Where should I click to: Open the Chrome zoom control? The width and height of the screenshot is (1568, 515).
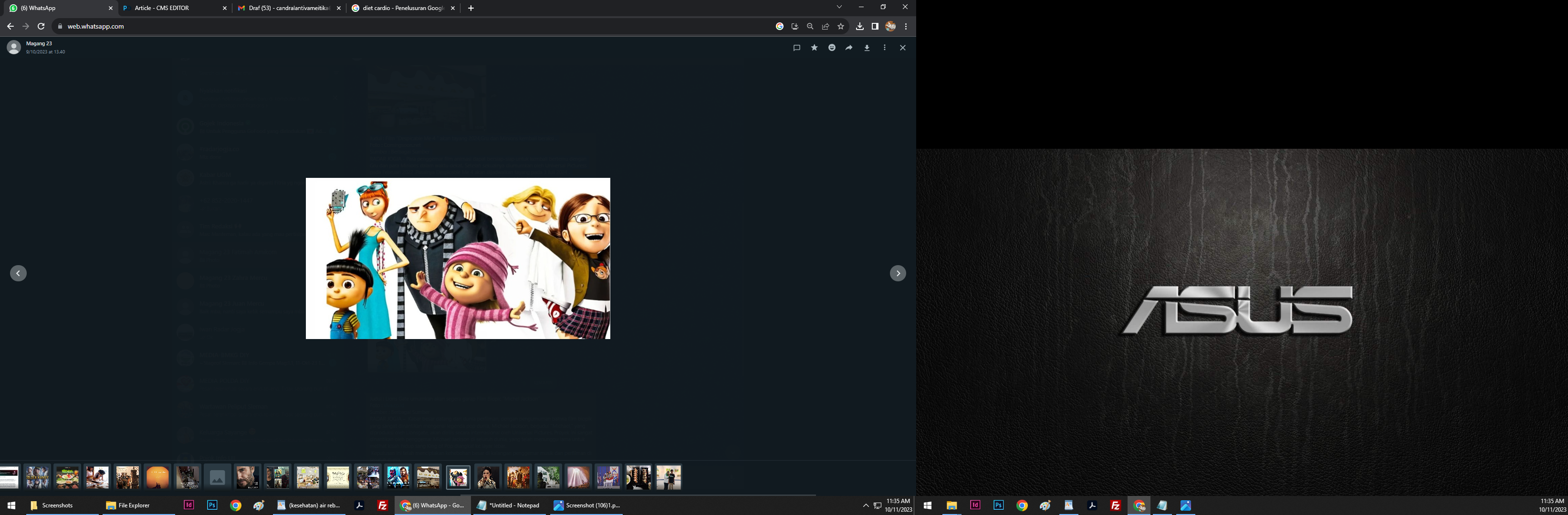[810, 26]
